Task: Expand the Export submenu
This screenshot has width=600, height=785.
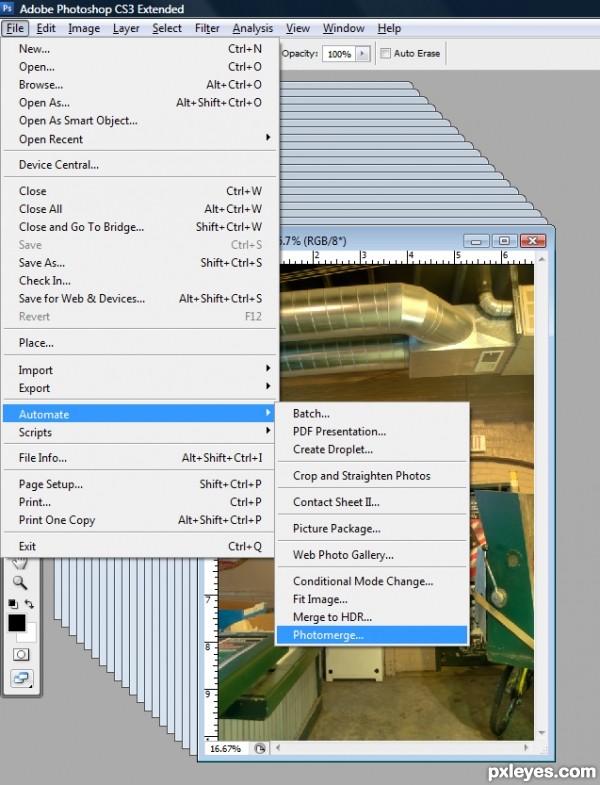Action: tap(268, 386)
